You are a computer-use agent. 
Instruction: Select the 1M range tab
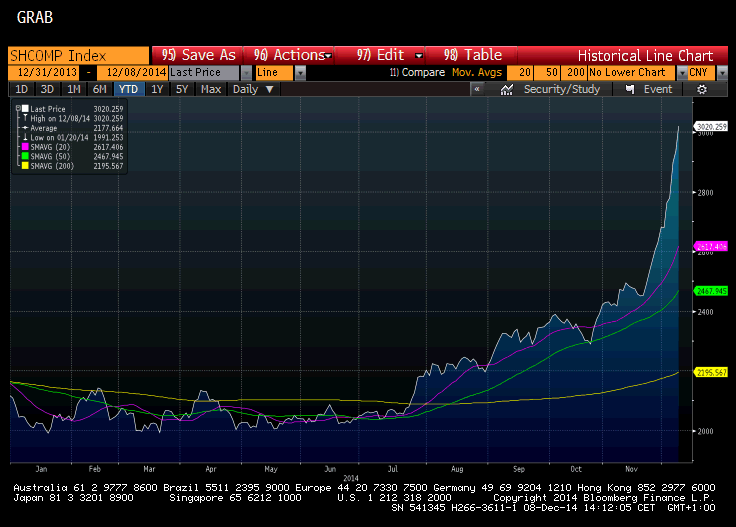[73, 89]
